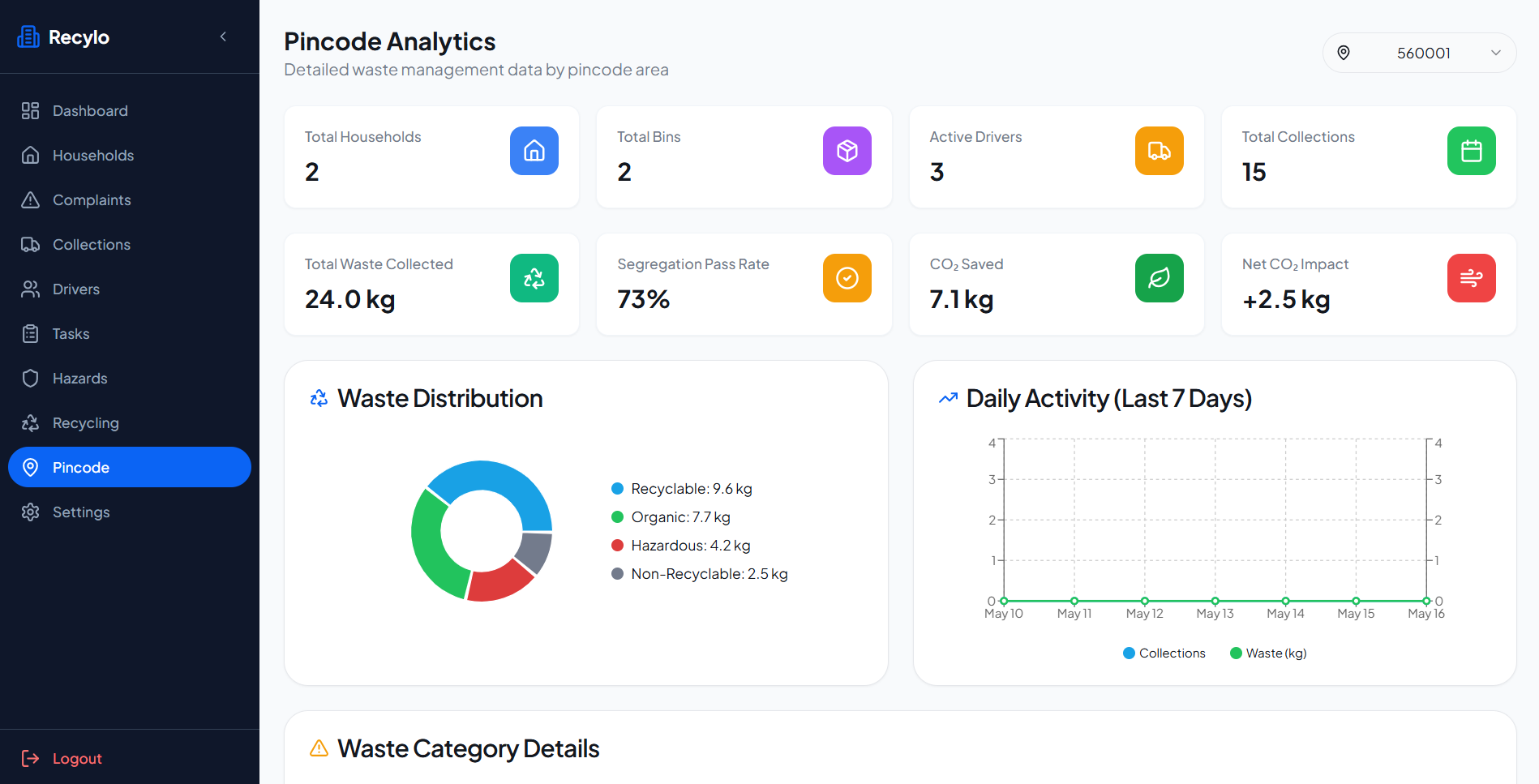Click the Hazards shield icon in sidebar
The image size is (1539, 784).
30,379
